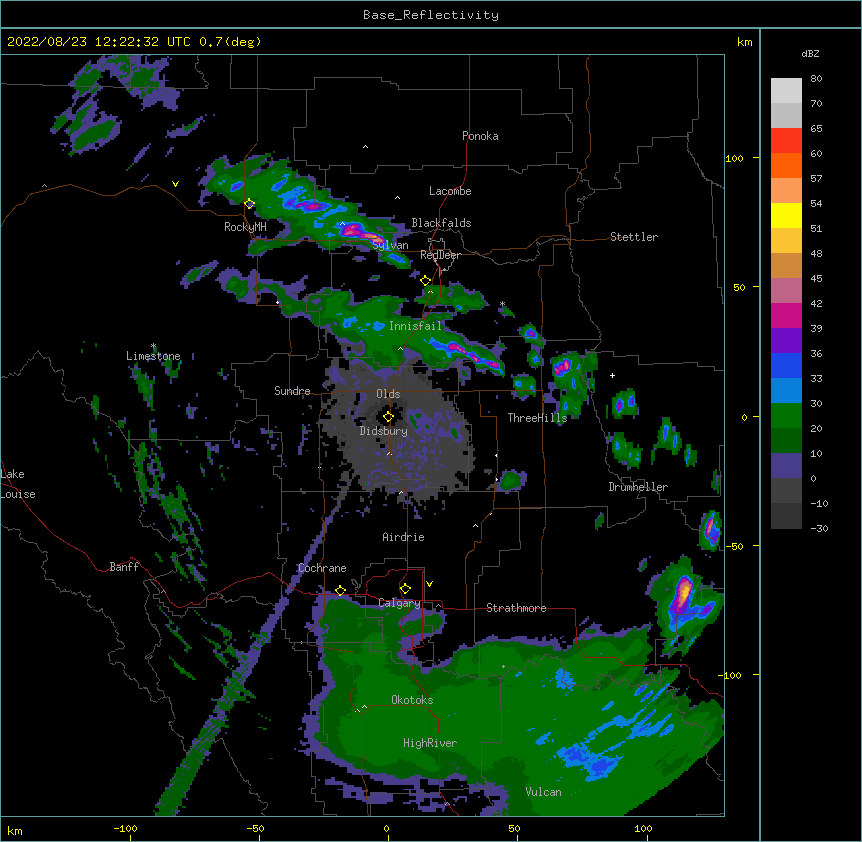Click the HighRiver label

pyautogui.click(x=430, y=743)
